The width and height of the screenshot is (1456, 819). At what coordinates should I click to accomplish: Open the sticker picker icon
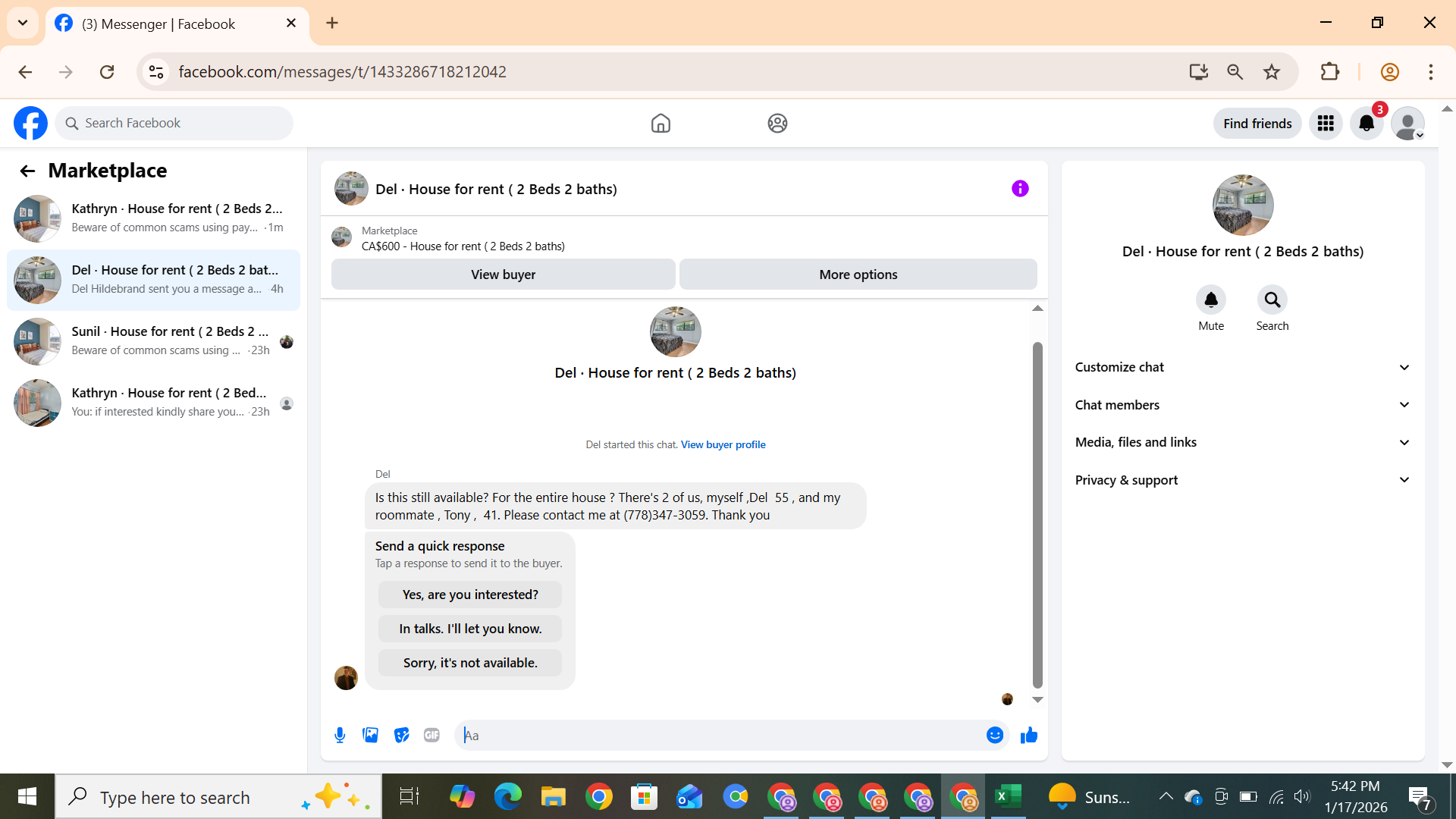click(x=401, y=735)
